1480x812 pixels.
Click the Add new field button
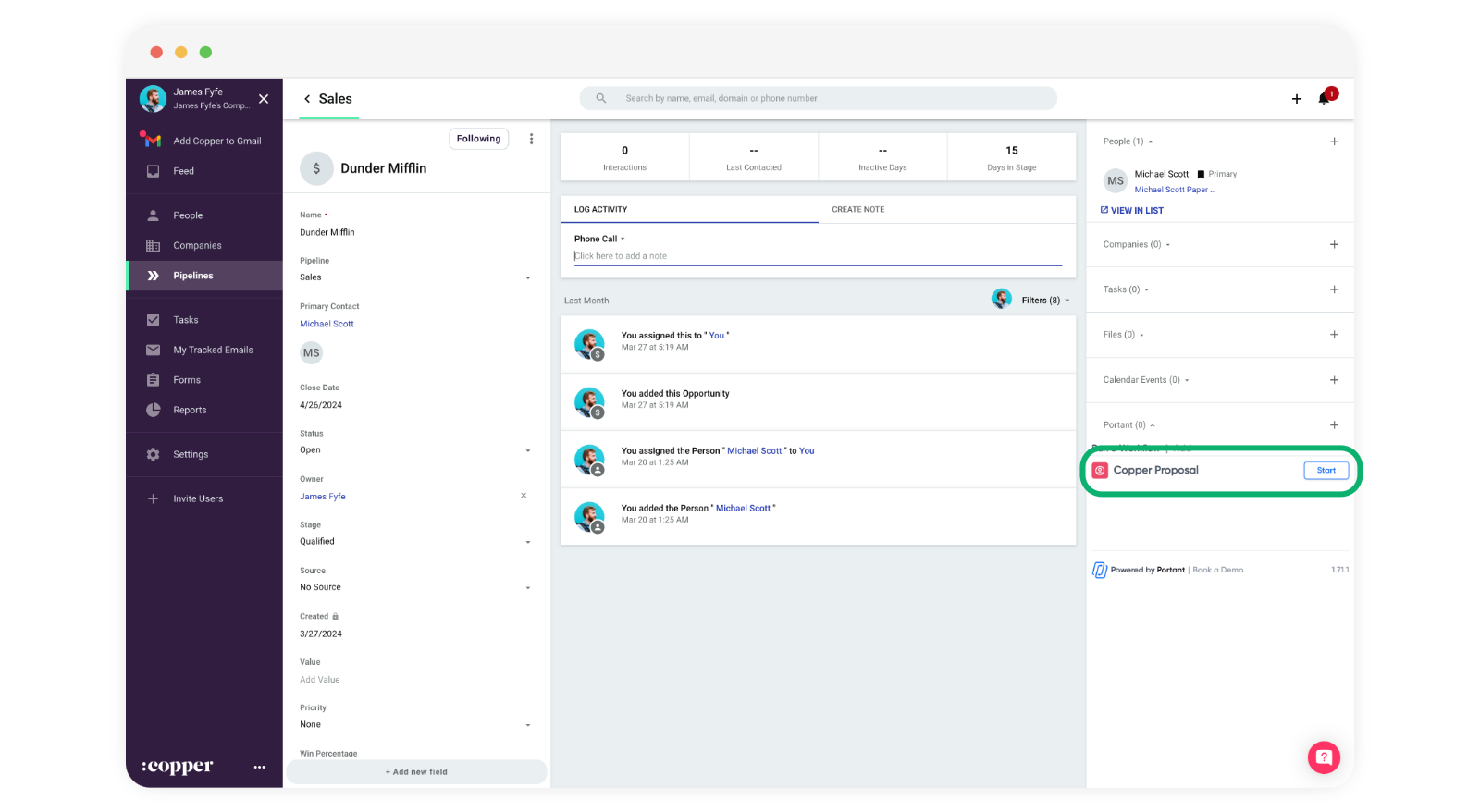416,771
